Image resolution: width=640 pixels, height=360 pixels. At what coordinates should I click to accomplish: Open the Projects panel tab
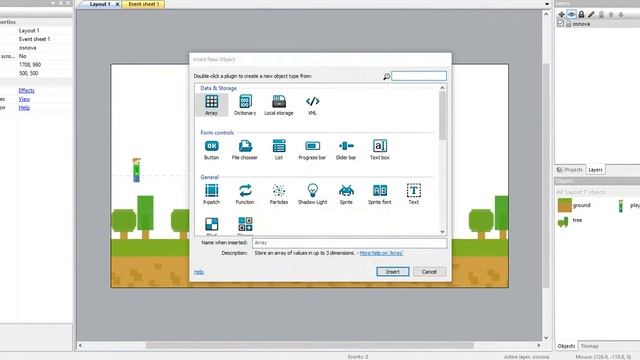[570, 170]
